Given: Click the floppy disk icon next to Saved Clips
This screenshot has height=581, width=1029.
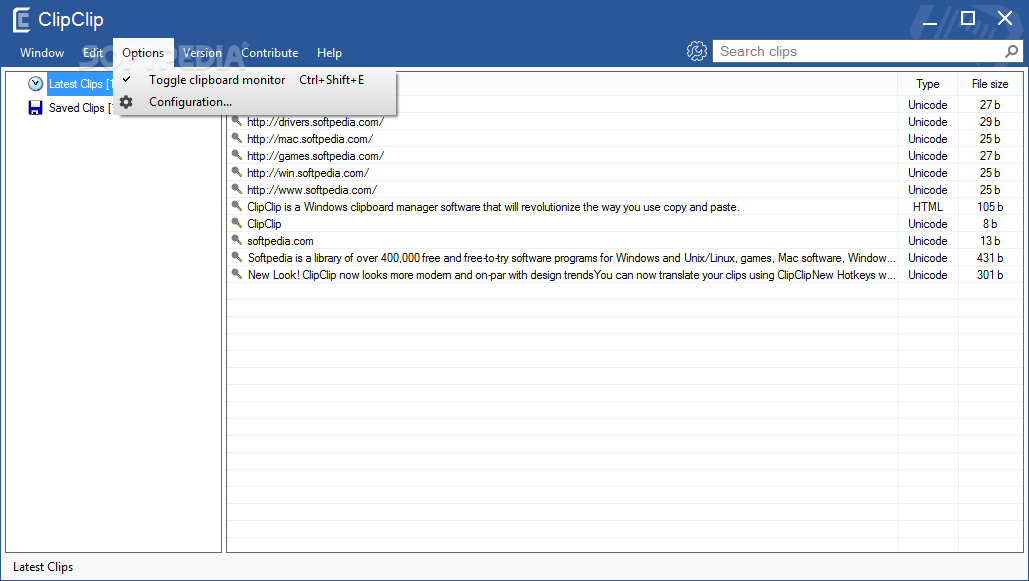Looking at the screenshot, I should pyautogui.click(x=35, y=108).
